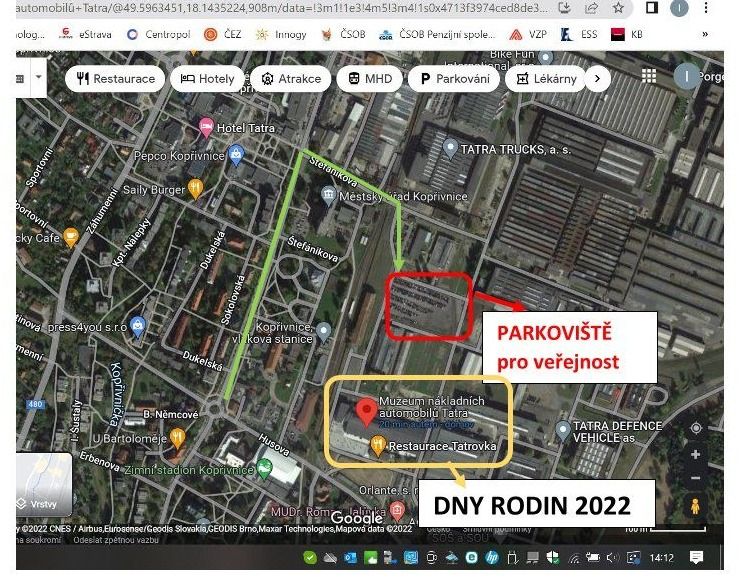The width and height of the screenshot is (739, 587).
Task: Open Outlook from taskbar
Action: pyautogui.click(x=350, y=558)
